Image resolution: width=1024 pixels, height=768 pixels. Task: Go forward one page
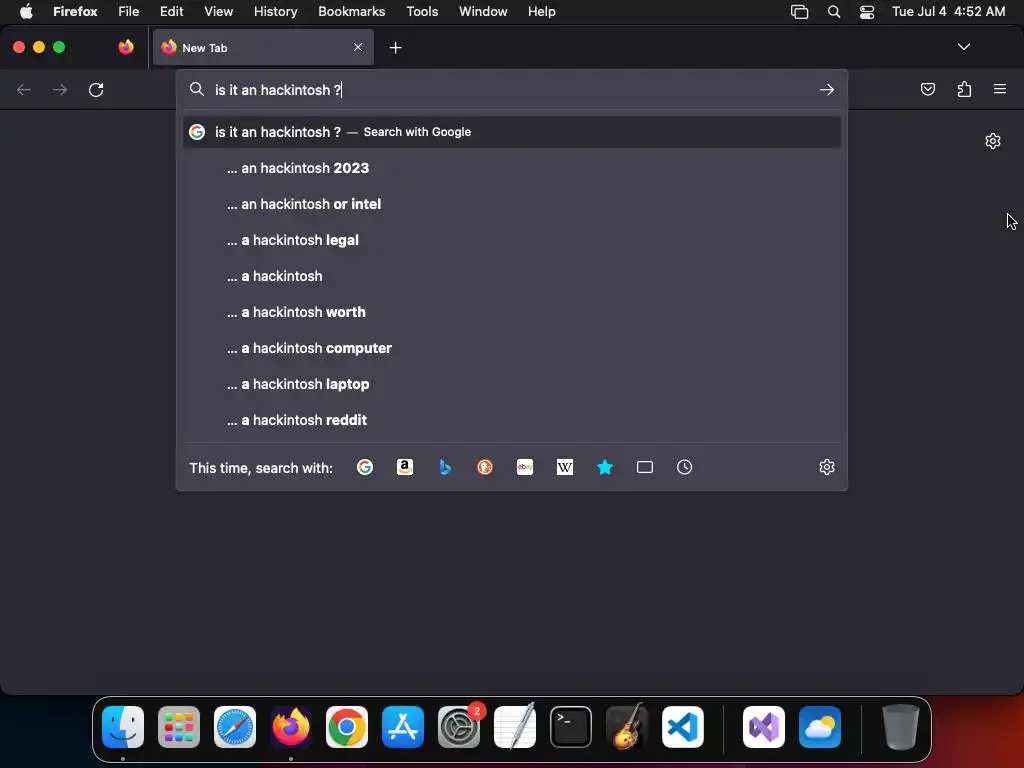(x=60, y=89)
